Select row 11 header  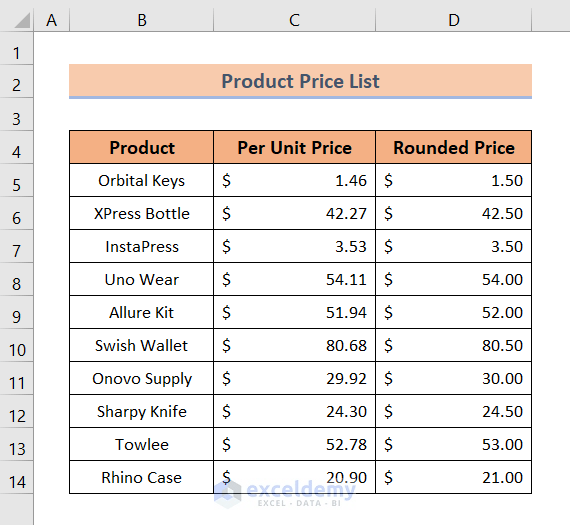coord(16,378)
